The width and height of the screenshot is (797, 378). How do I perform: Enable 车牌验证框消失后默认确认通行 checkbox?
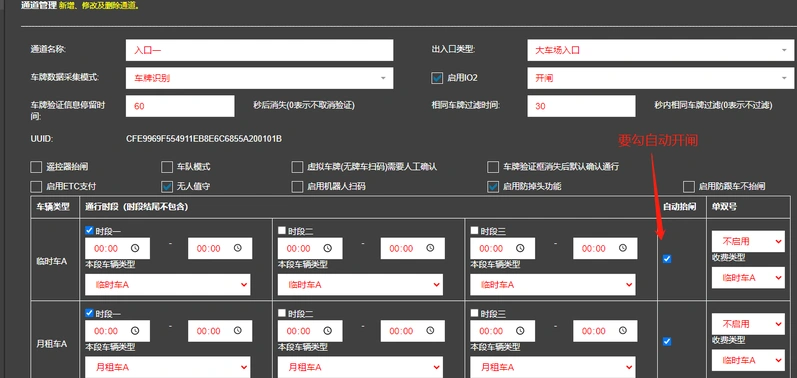(x=493, y=167)
